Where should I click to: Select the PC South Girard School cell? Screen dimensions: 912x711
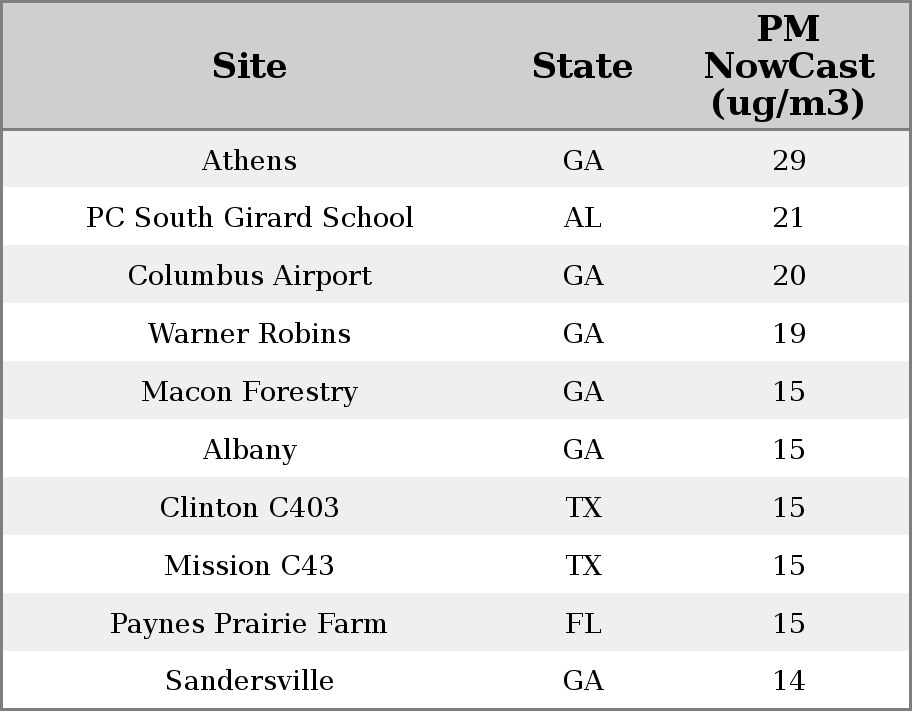249,218
